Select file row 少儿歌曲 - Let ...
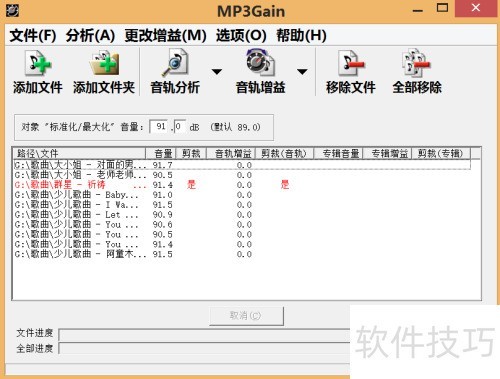This screenshot has width=500, height=379. tap(242, 215)
